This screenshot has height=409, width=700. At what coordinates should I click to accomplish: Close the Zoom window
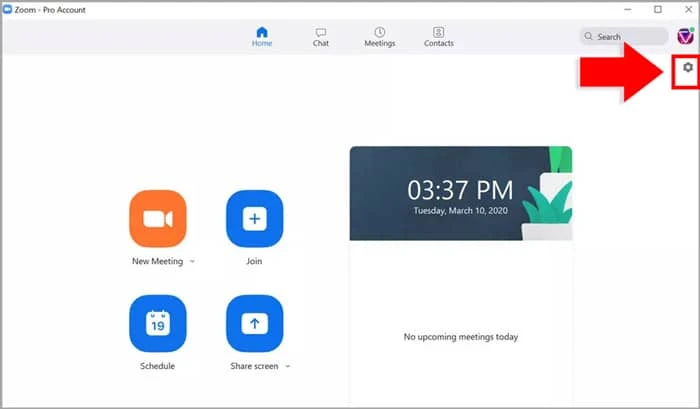pyautogui.click(x=689, y=9)
